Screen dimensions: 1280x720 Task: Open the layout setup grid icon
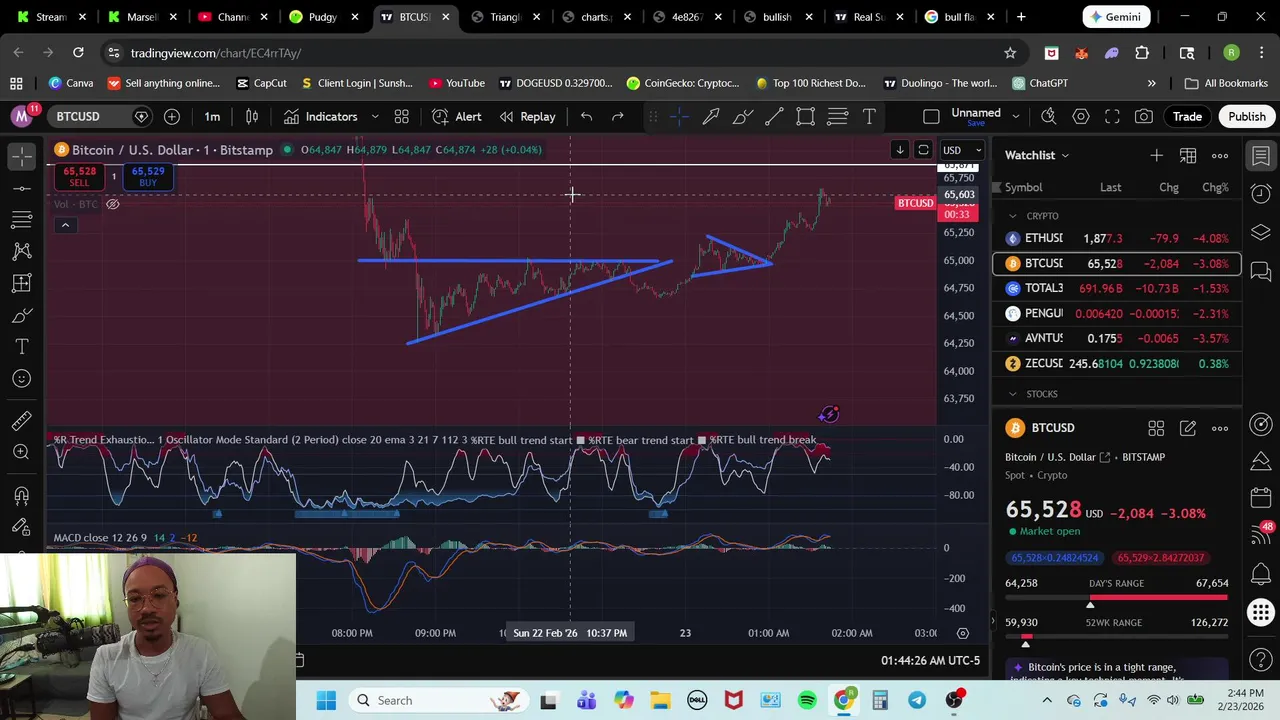pos(401,117)
